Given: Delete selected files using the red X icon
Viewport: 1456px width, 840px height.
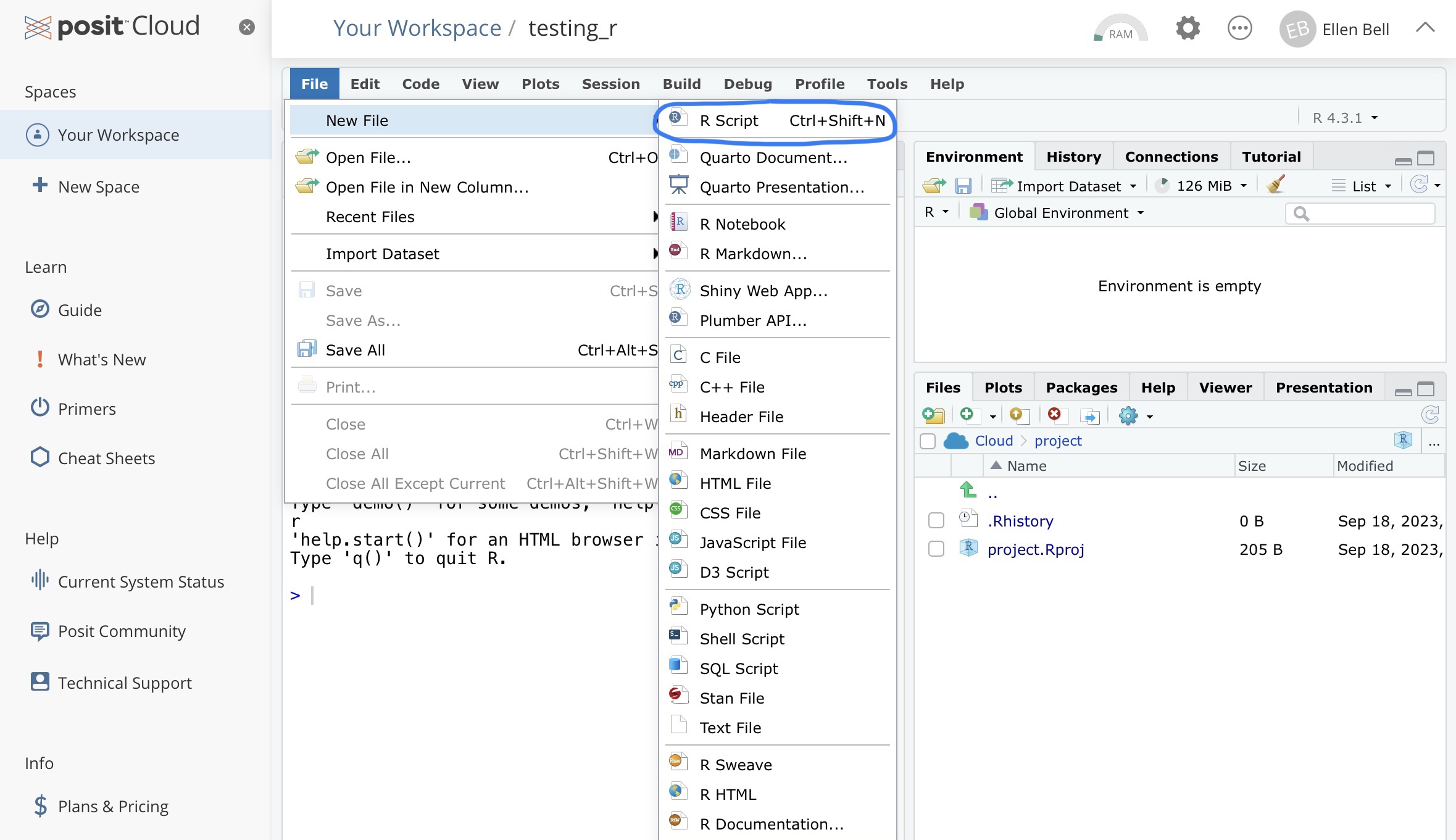Looking at the screenshot, I should point(1055,415).
